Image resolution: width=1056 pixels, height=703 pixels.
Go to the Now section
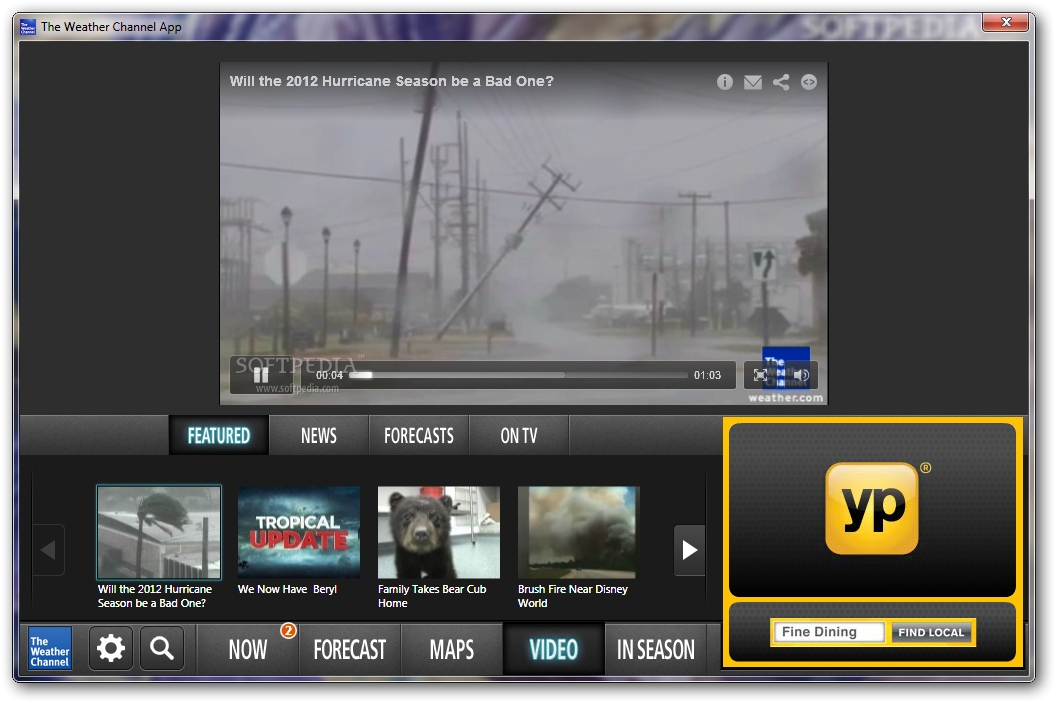[248, 650]
